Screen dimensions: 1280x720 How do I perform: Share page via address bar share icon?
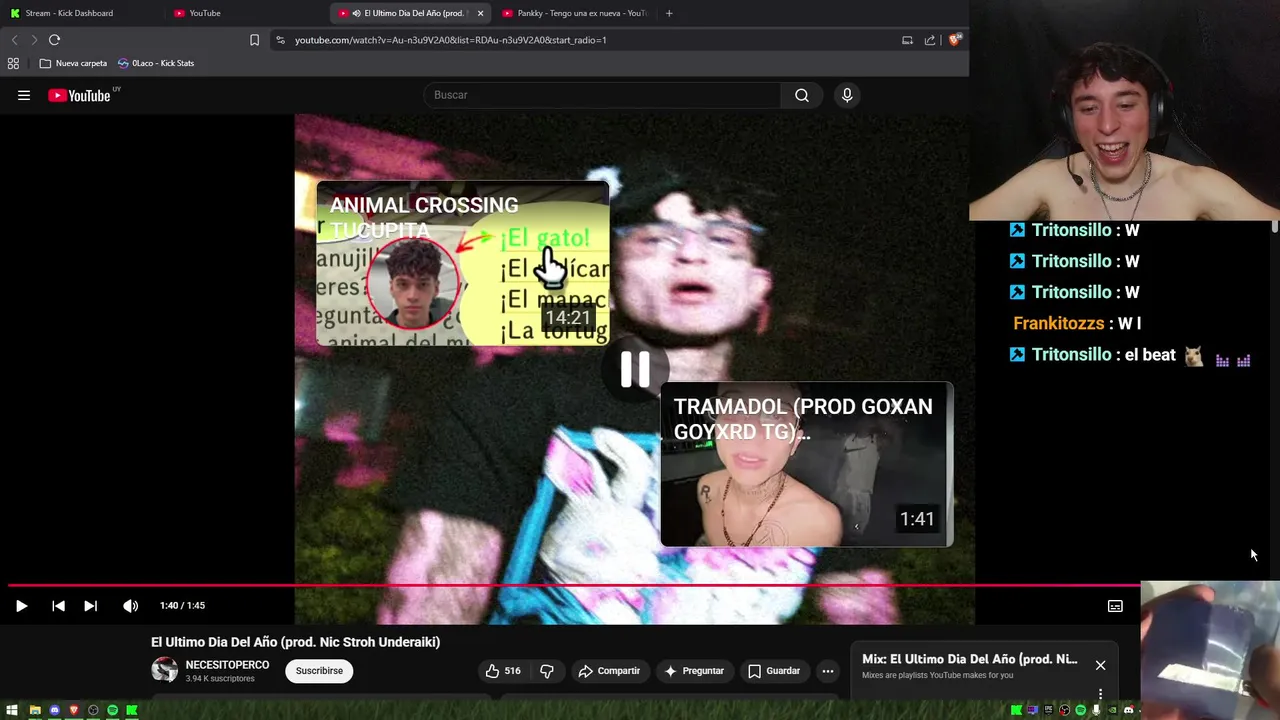click(930, 40)
